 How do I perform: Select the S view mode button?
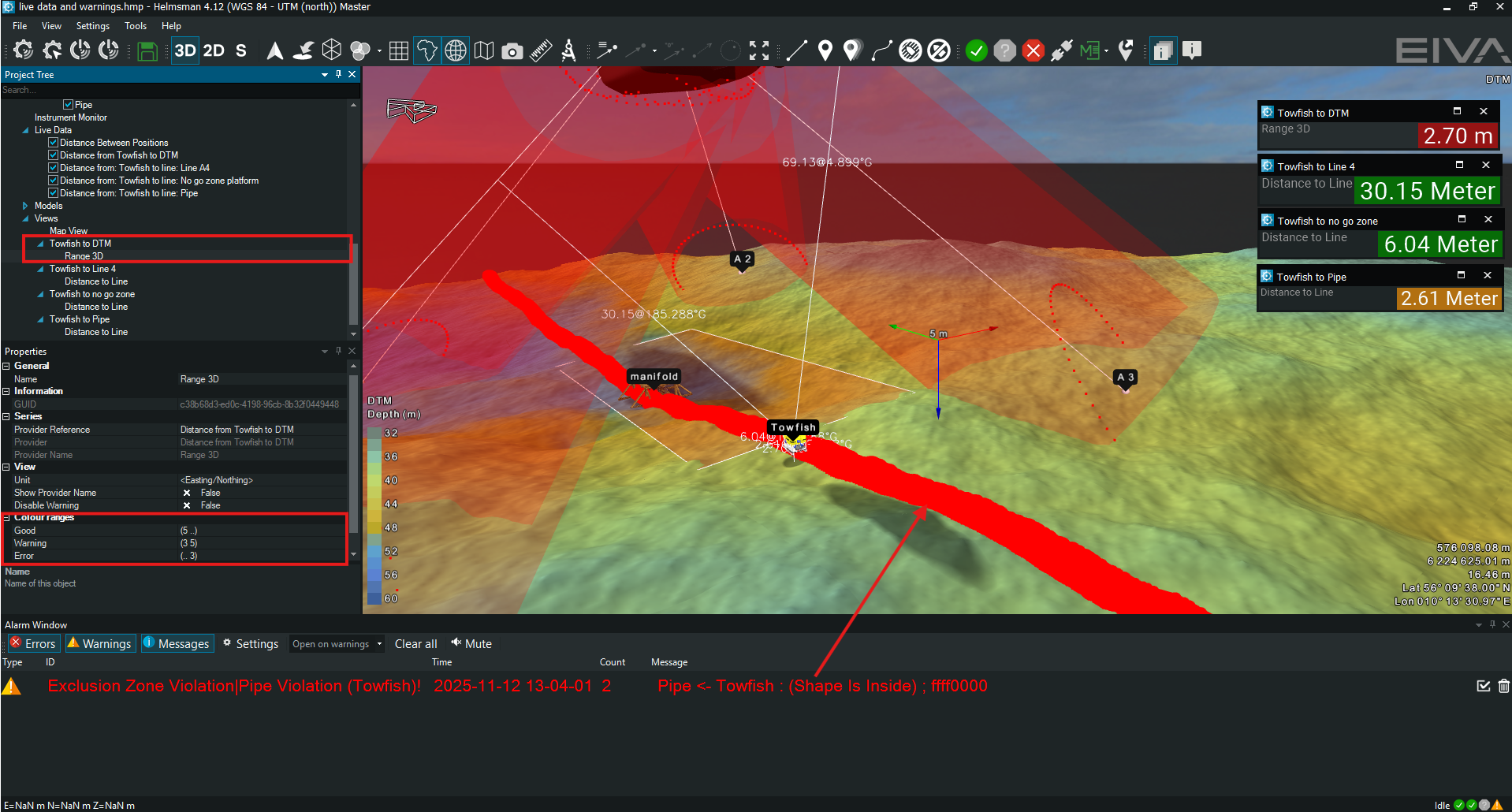coord(241,51)
